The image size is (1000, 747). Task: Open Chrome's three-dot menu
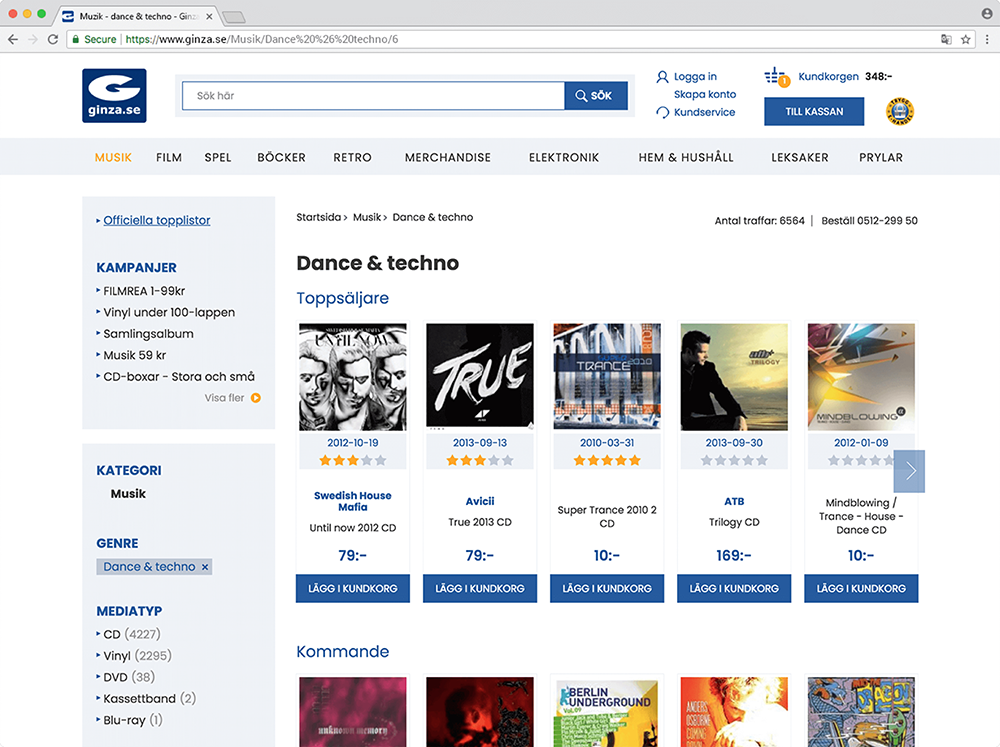click(x=987, y=40)
